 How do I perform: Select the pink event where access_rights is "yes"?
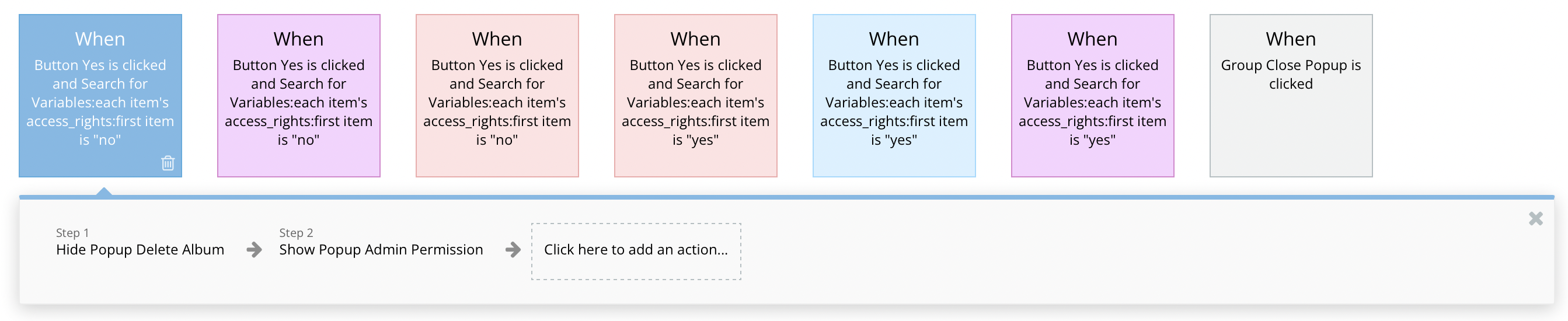696,102
